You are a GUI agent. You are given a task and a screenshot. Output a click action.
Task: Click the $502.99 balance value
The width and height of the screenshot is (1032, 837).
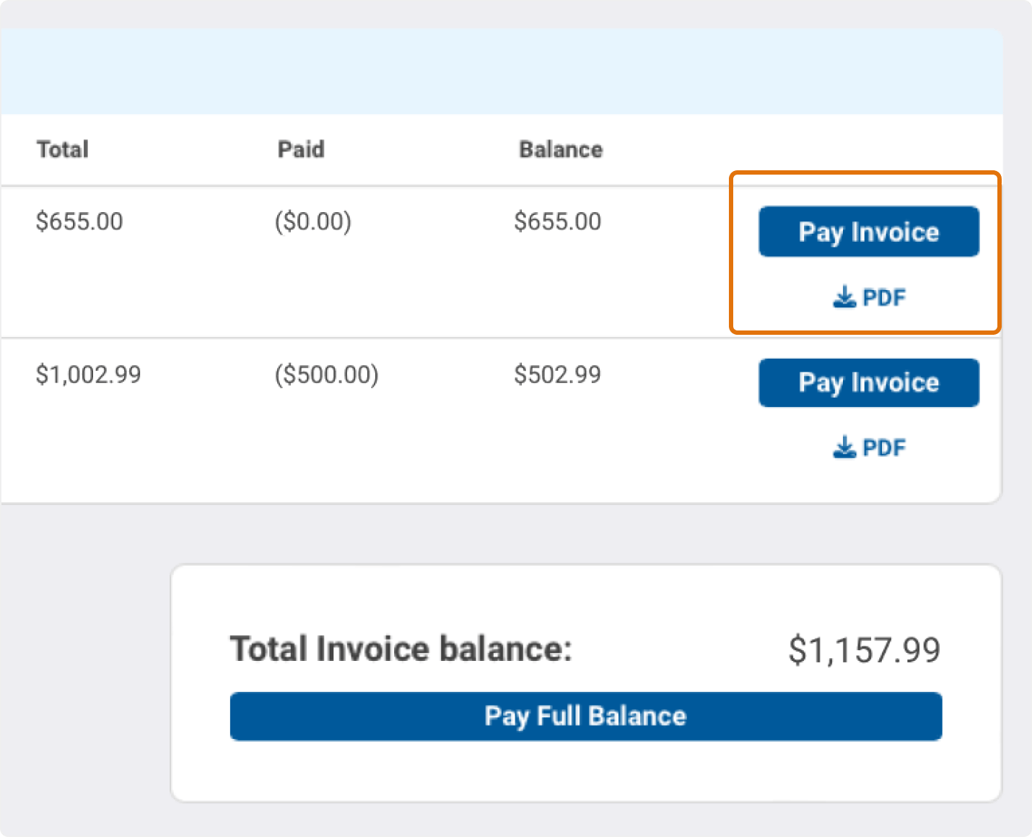coord(557,373)
